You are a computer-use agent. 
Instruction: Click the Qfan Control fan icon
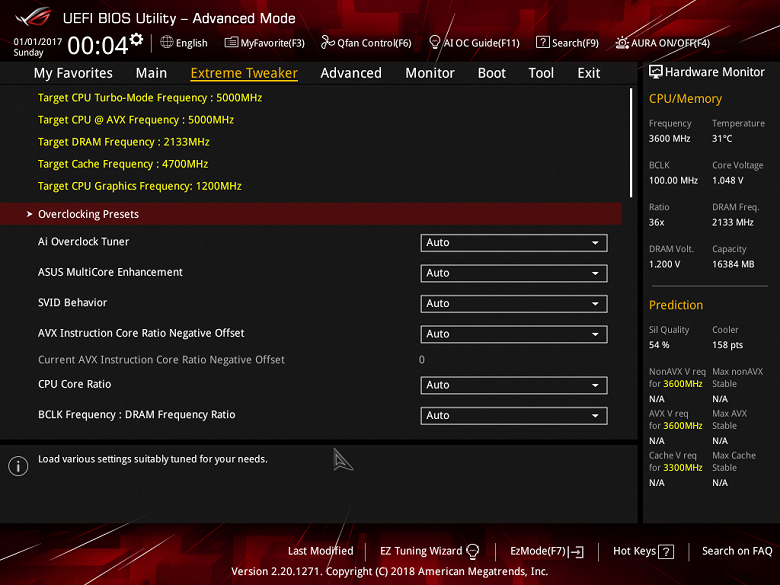(x=327, y=42)
